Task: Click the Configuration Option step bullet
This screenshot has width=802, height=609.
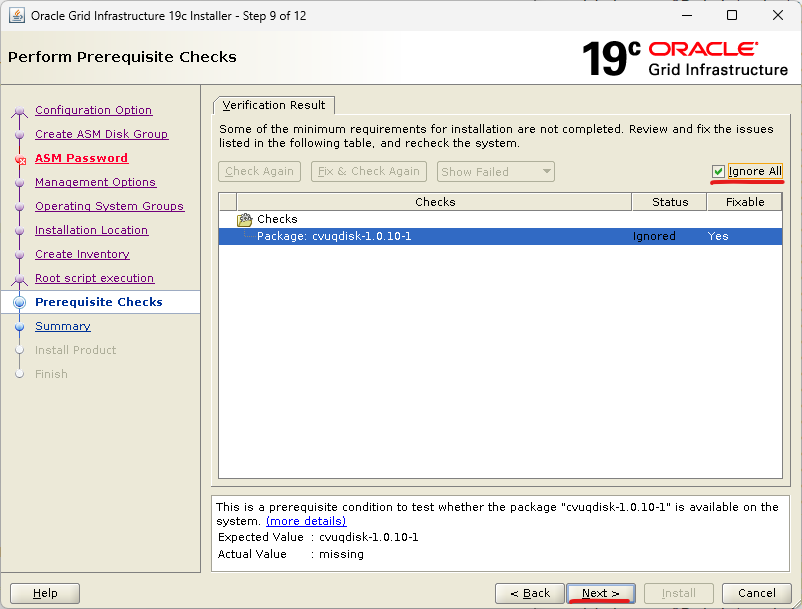Action: coord(19,111)
